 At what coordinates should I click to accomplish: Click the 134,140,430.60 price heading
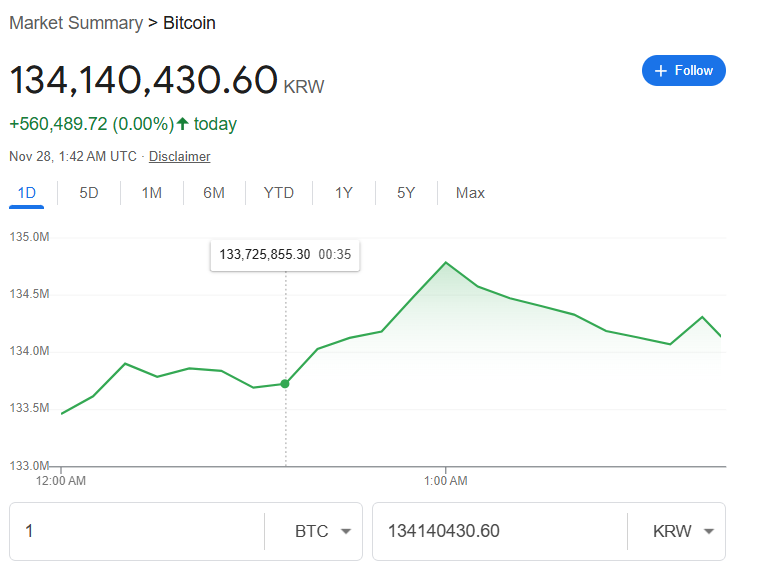[x=143, y=79]
